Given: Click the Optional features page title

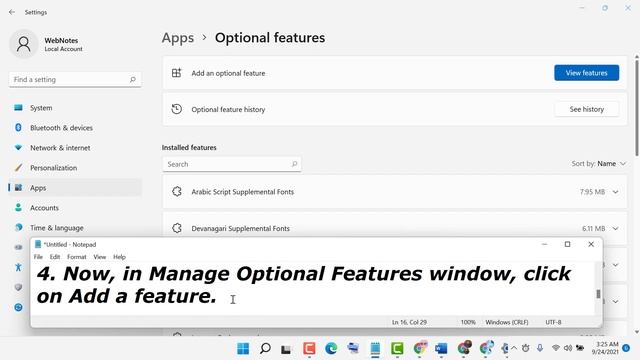Looking at the screenshot, I should tap(270, 38).
